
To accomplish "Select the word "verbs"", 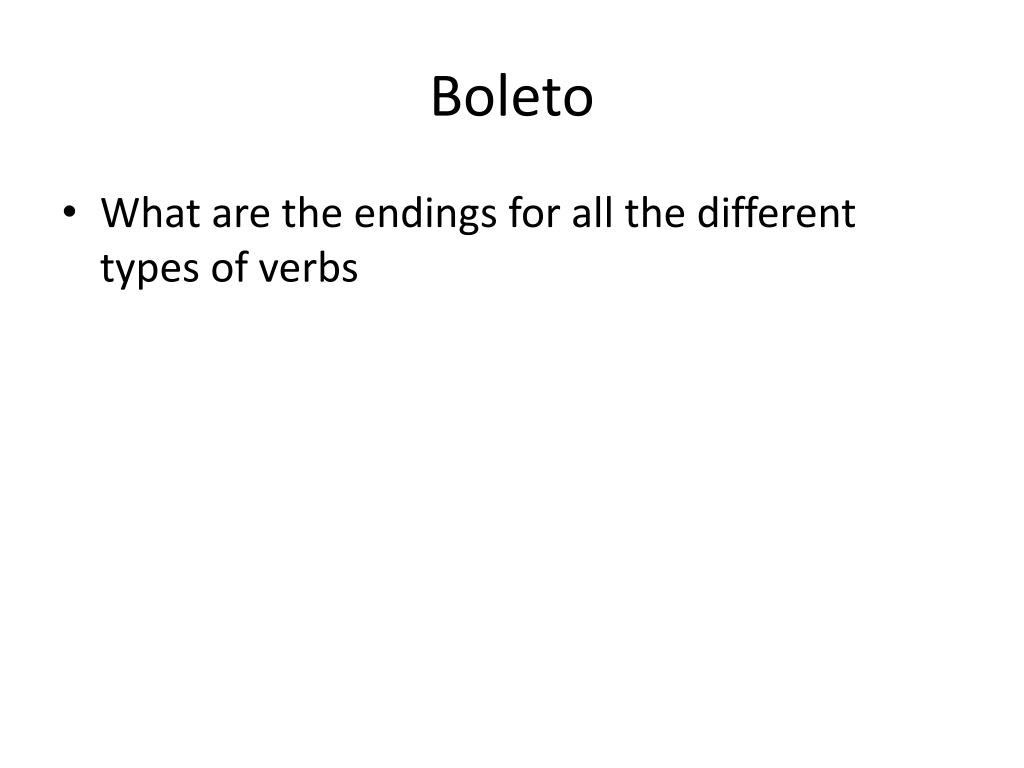I will tap(308, 266).
